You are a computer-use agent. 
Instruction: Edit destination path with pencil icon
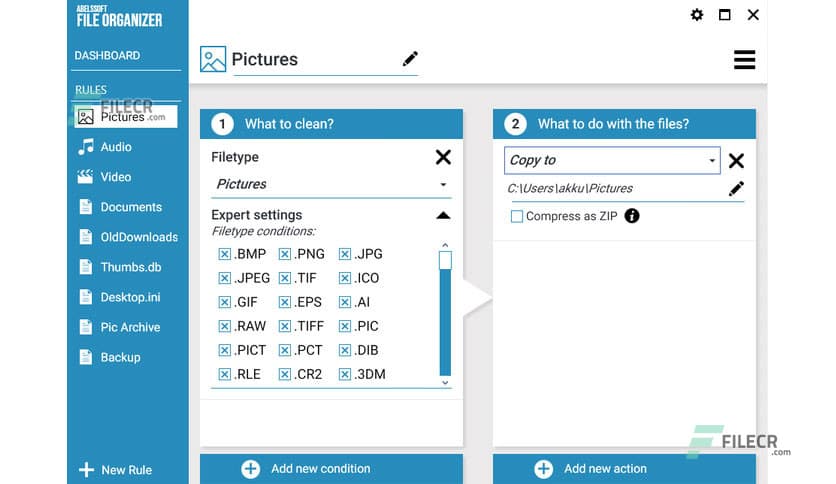[x=736, y=188]
